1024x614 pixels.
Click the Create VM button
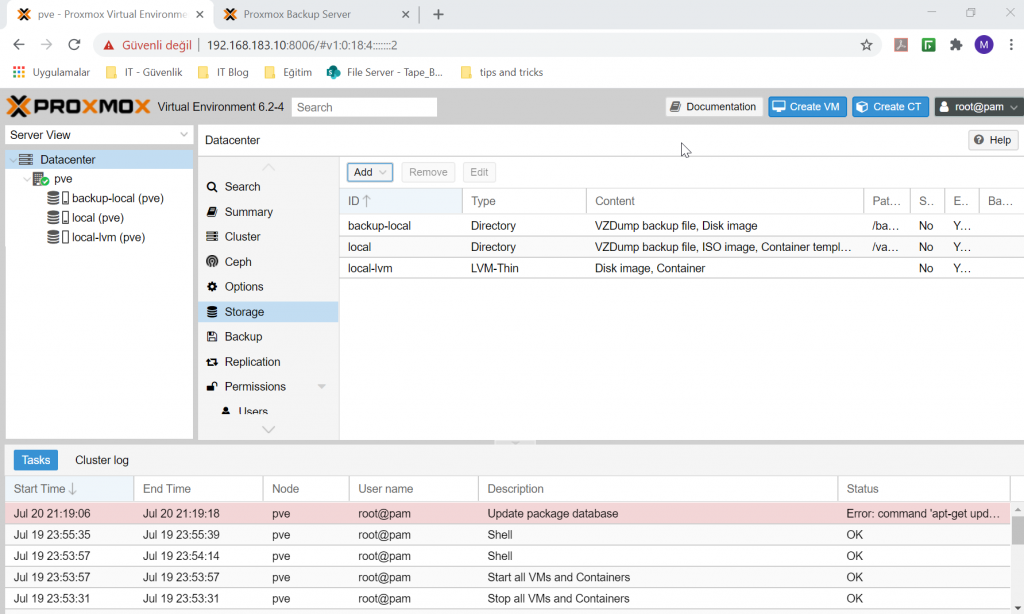(x=807, y=106)
